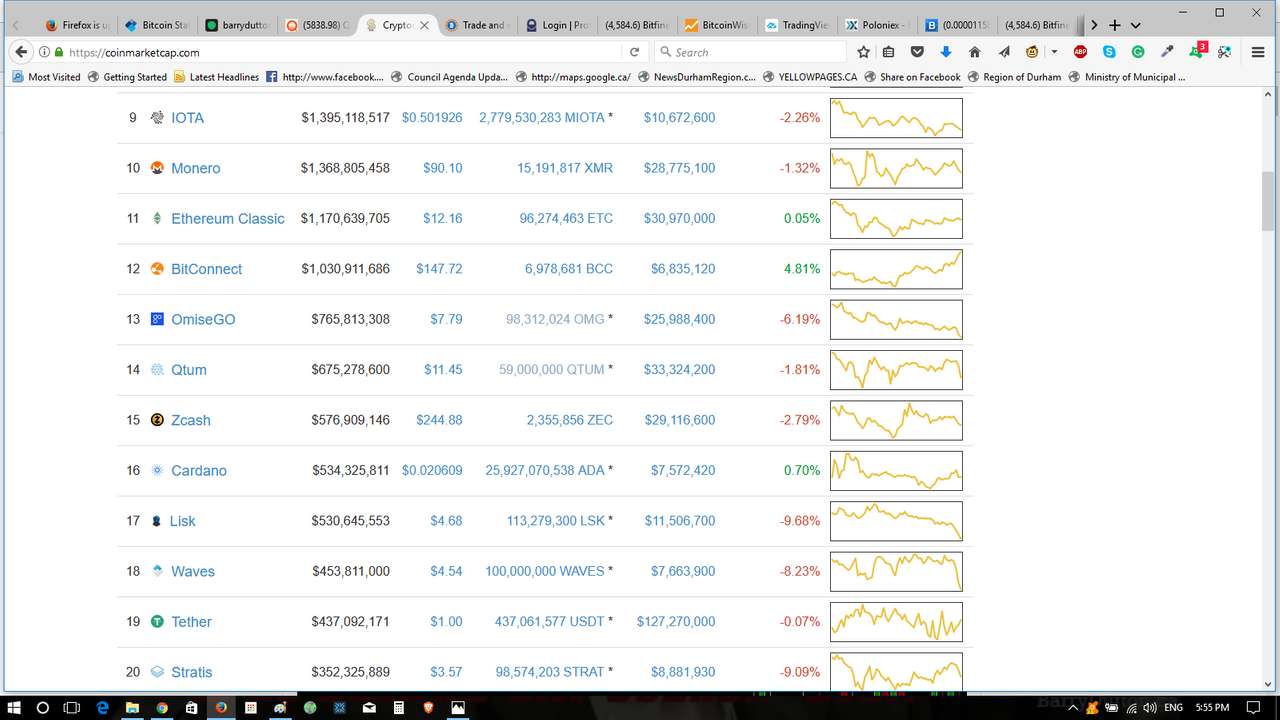The image size is (1280, 720).
Task: Open the Most Visited bookmarks folder
Action: [46, 77]
